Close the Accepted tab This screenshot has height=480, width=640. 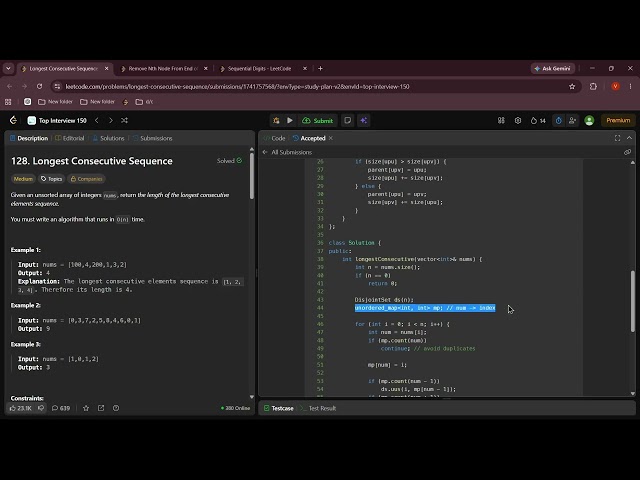(331, 138)
